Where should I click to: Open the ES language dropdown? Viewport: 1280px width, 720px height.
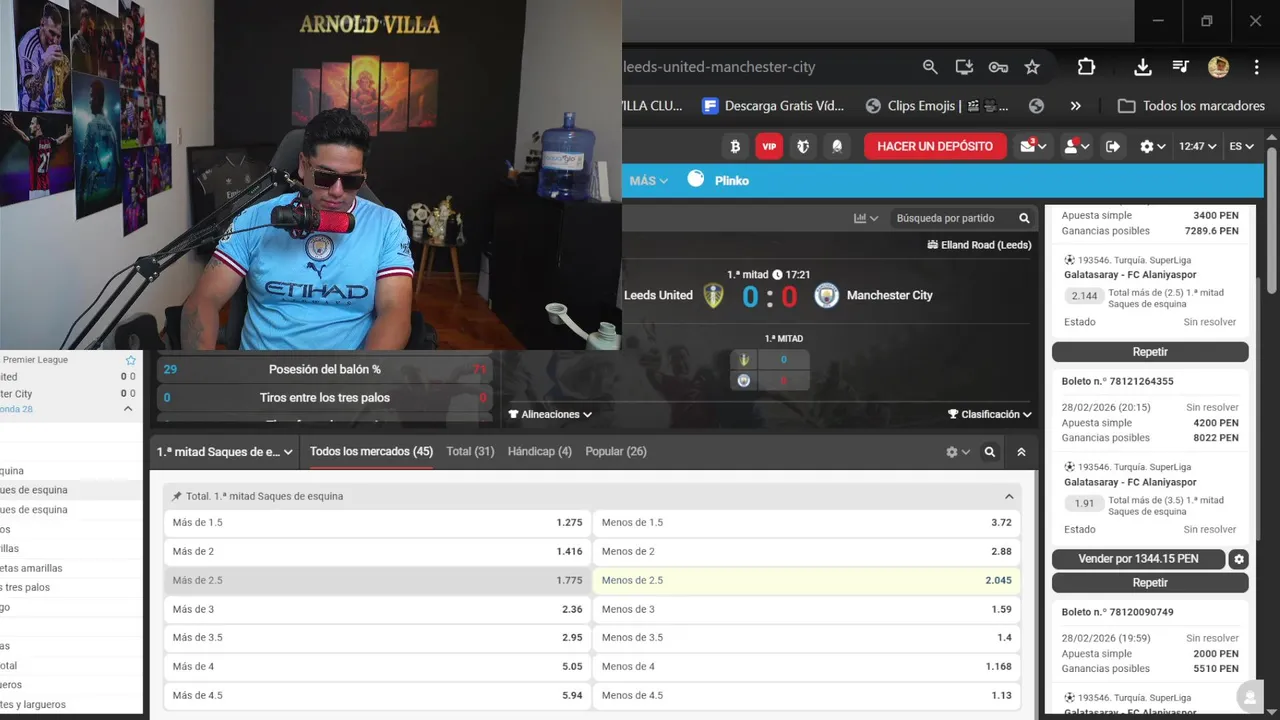tap(1241, 146)
